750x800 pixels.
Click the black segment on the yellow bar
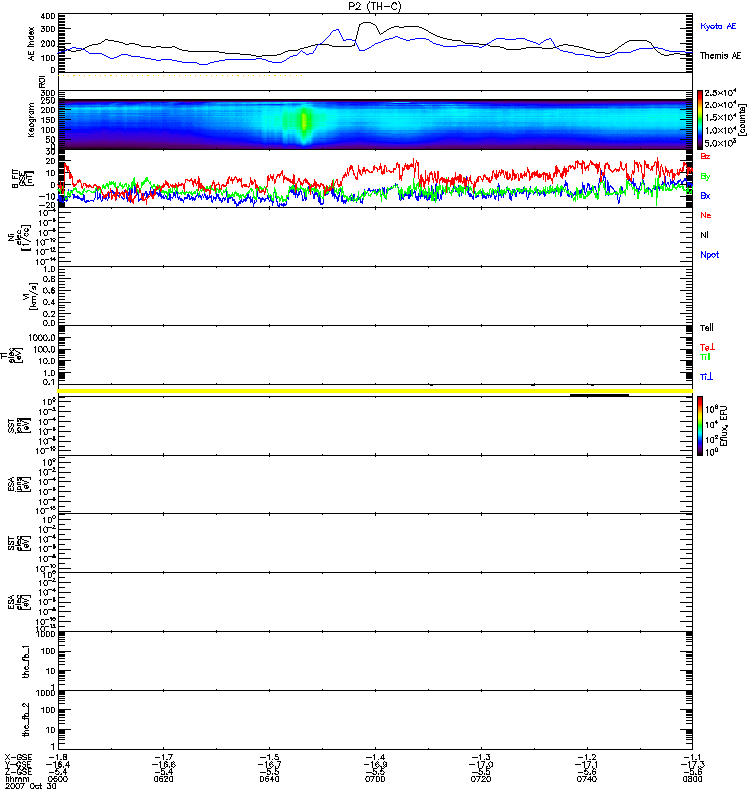[x=599, y=394]
